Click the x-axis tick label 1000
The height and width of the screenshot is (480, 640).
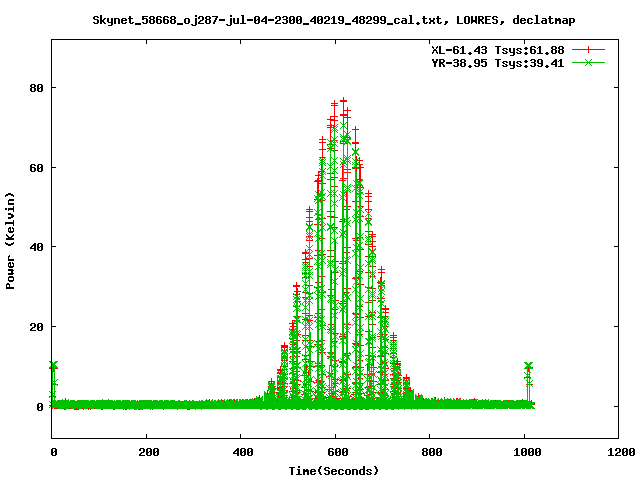click(x=527, y=452)
